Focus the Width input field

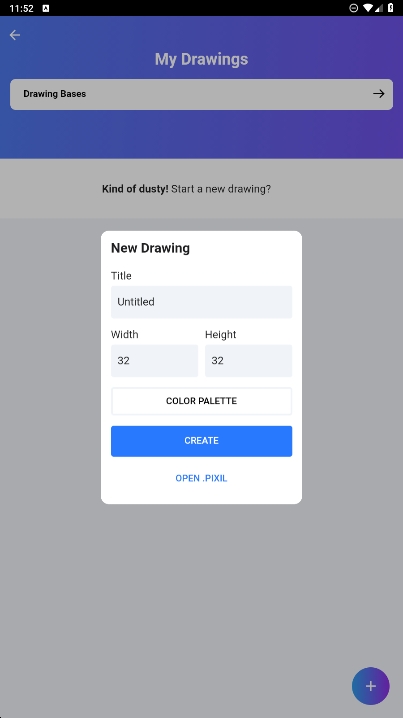[154, 361]
